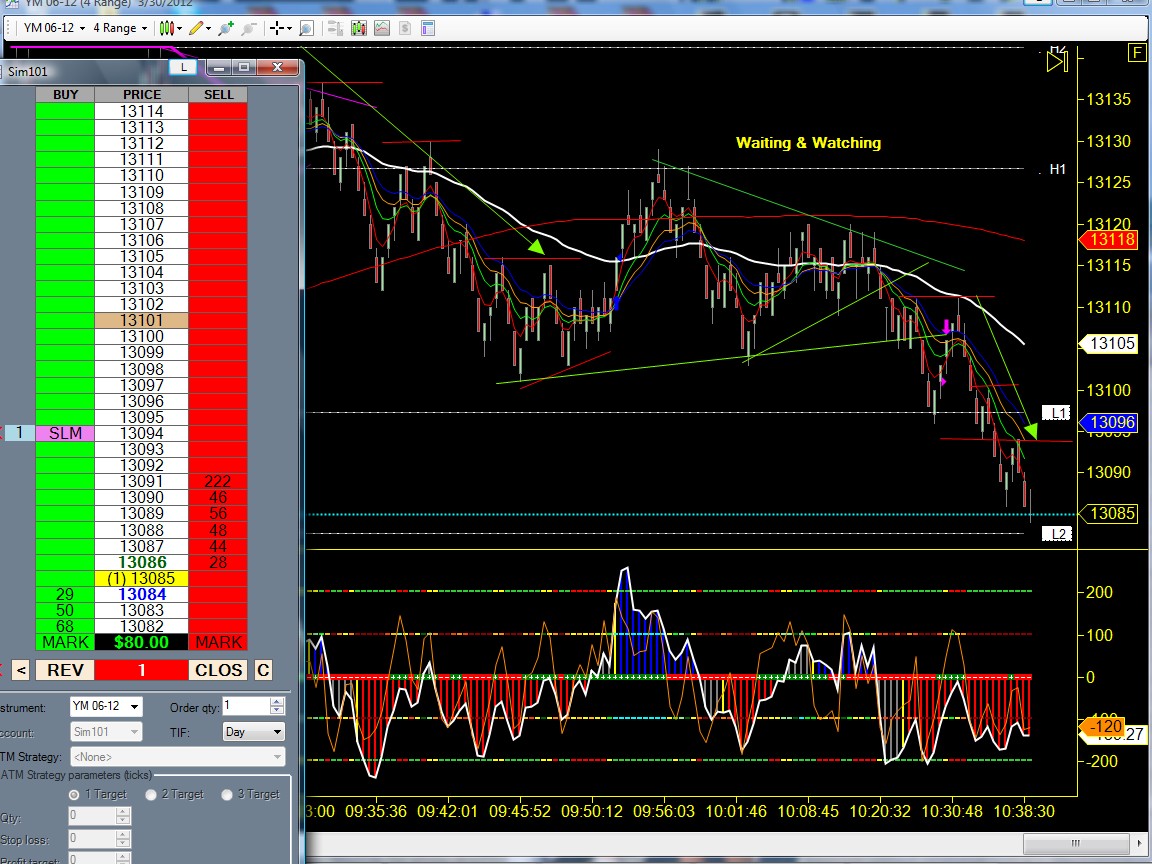The height and width of the screenshot is (864, 1152).
Task: Click the C cancel button
Action: click(263, 670)
